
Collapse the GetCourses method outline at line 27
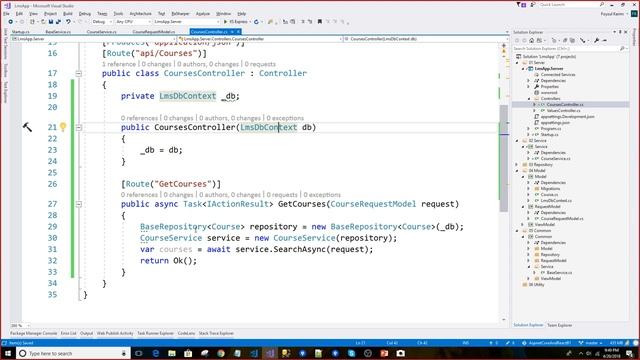click(x=78, y=204)
